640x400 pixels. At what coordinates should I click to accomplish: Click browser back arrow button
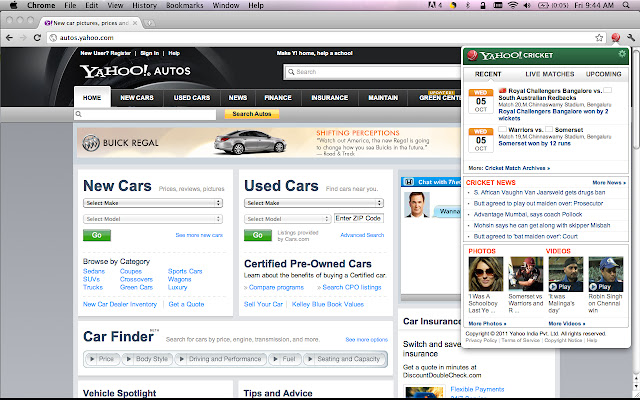[x=10, y=36]
